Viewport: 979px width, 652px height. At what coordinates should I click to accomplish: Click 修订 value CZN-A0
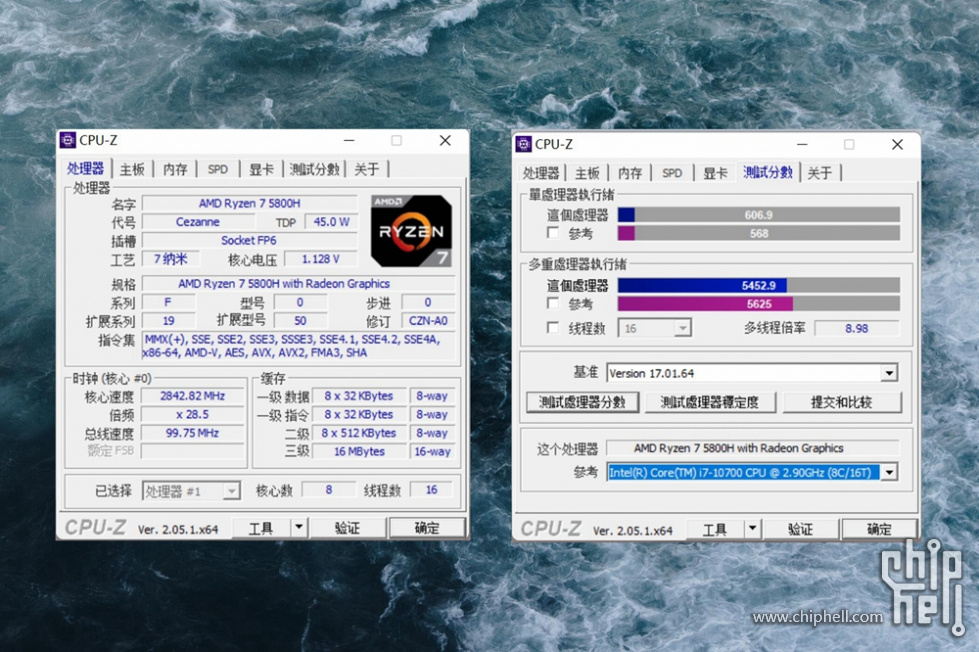(x=428, y=321)
